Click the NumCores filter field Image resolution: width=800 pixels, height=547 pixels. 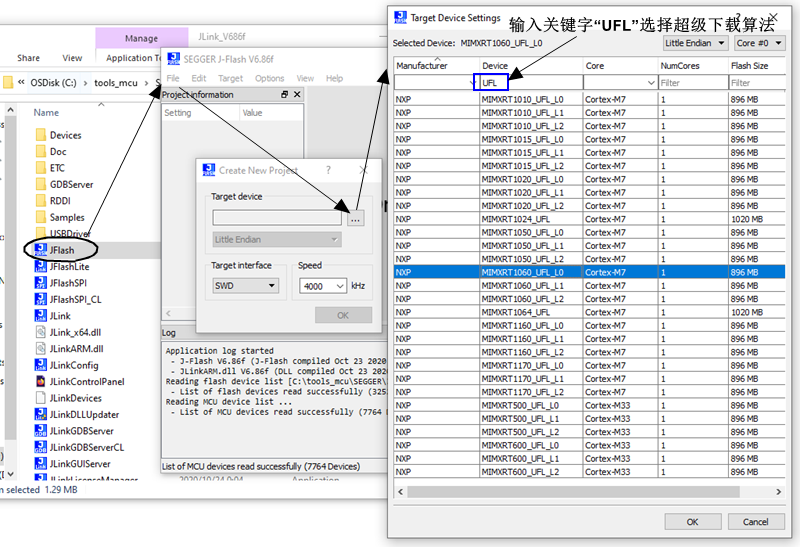click(x=693, y=83)
